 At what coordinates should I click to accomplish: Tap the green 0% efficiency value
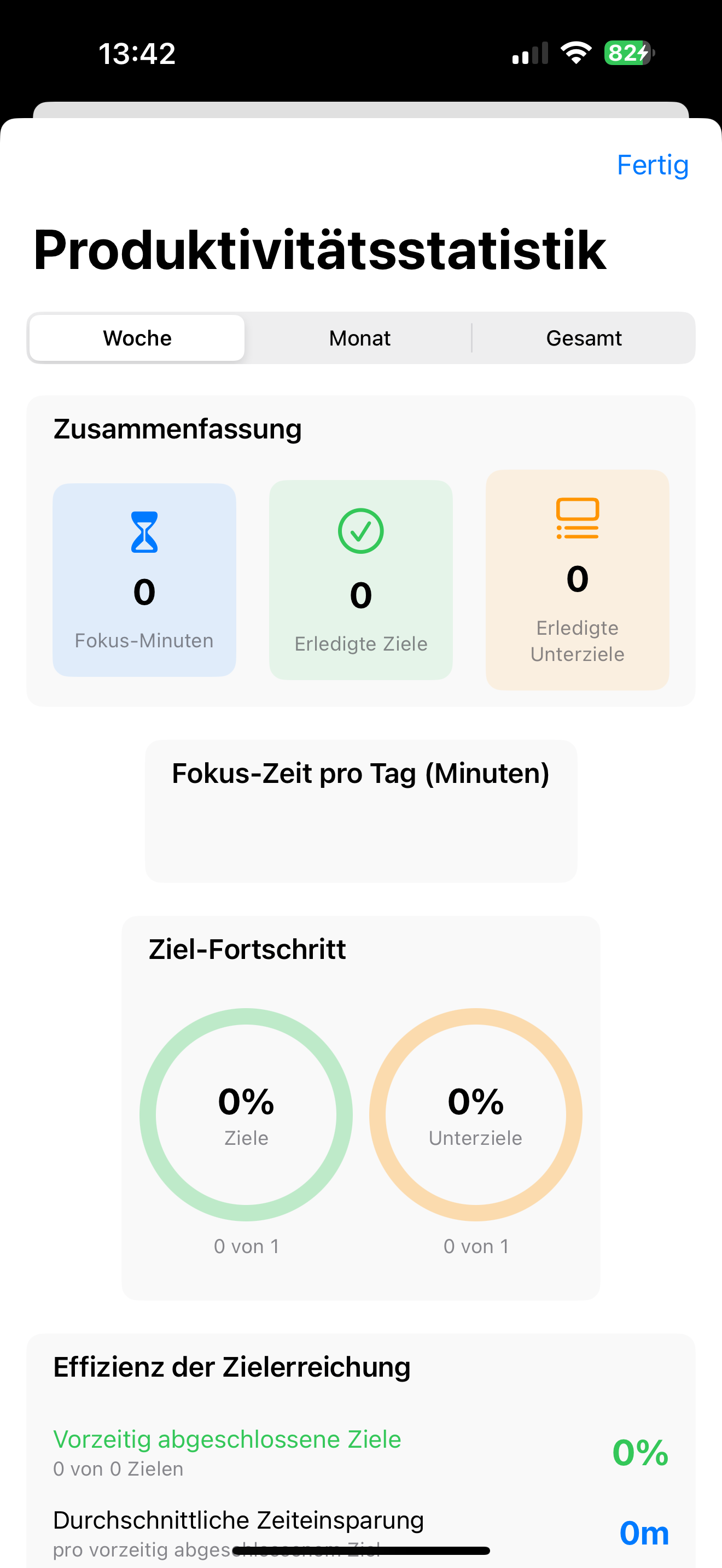click(x=640, y=1452)
